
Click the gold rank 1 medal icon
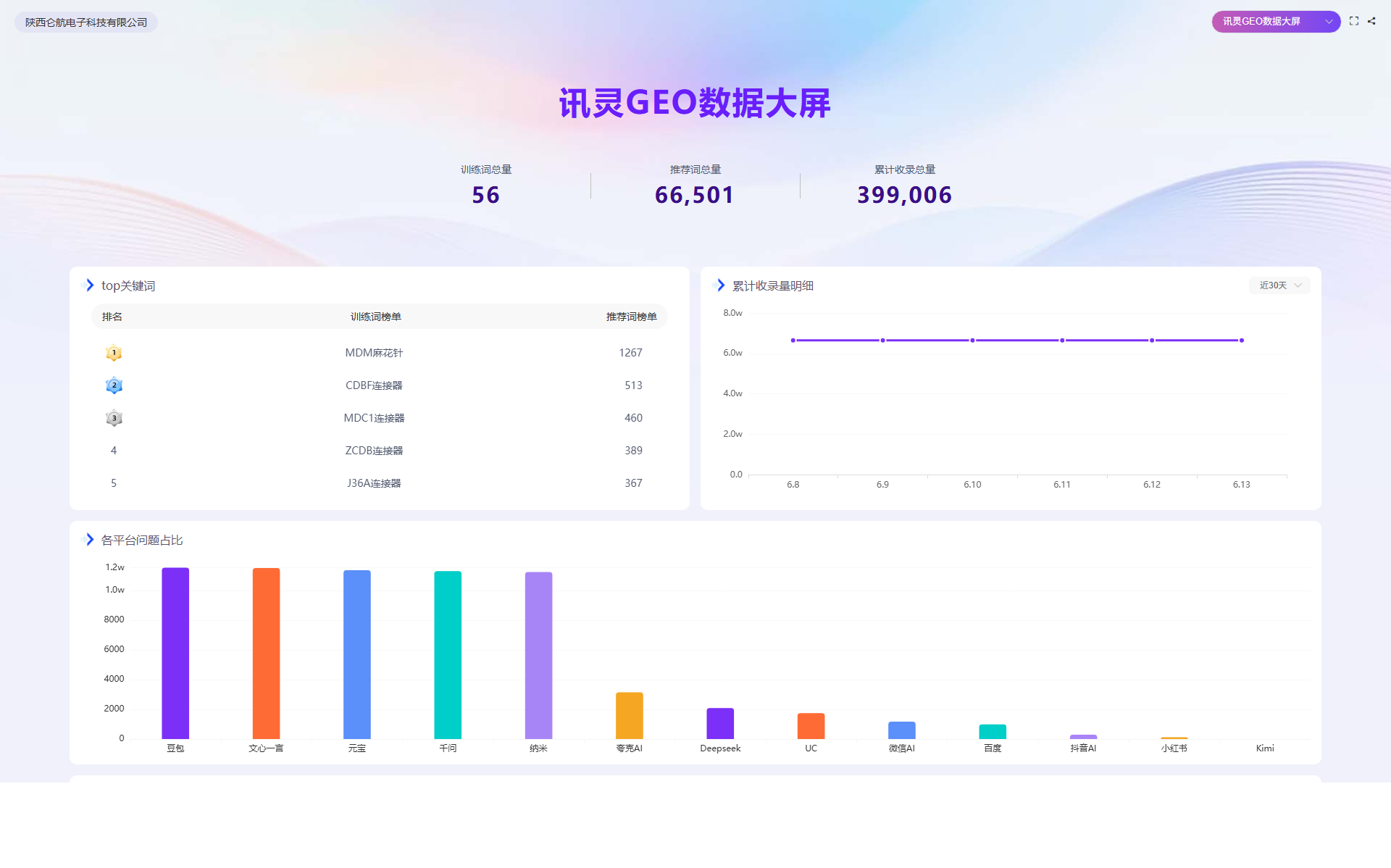(x=114, y=353)
